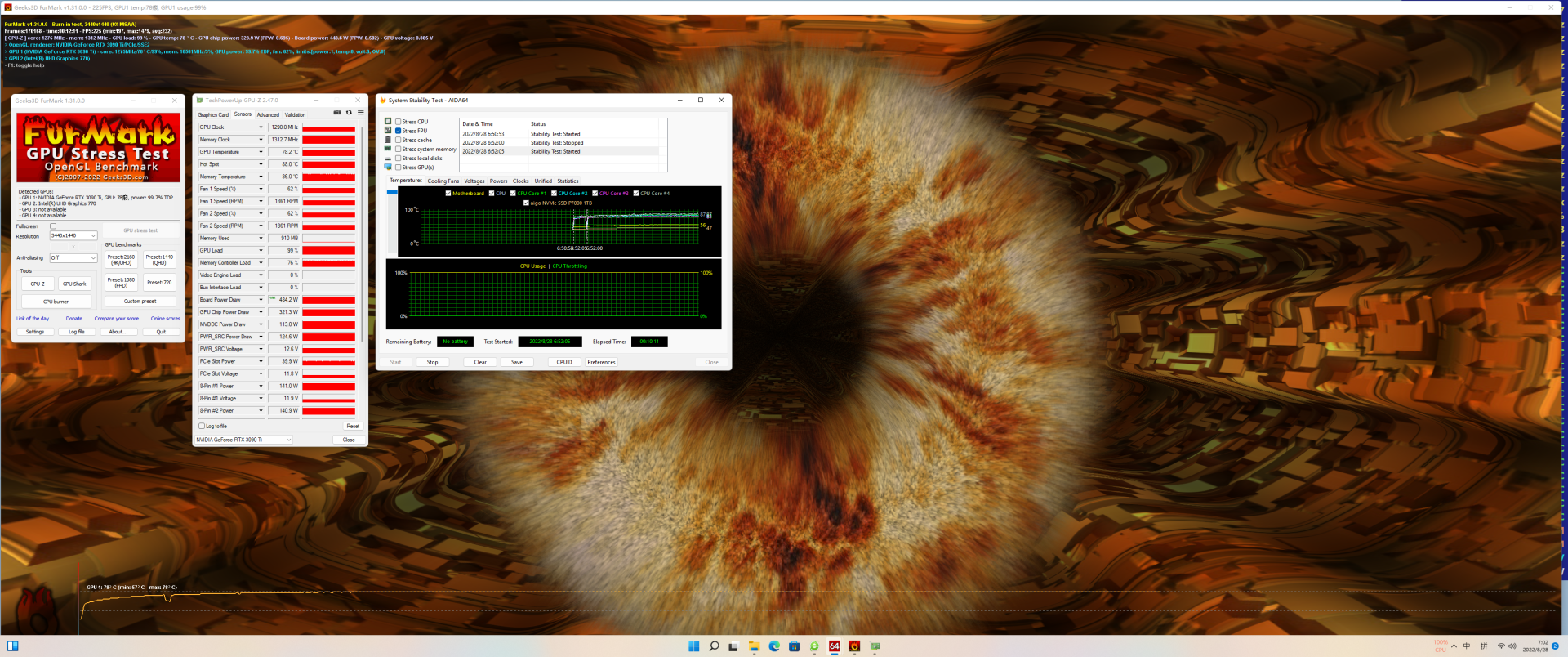1568x657 pixels.
Task: Switch to GPU-Z taskbar icon
Action: 875,646
